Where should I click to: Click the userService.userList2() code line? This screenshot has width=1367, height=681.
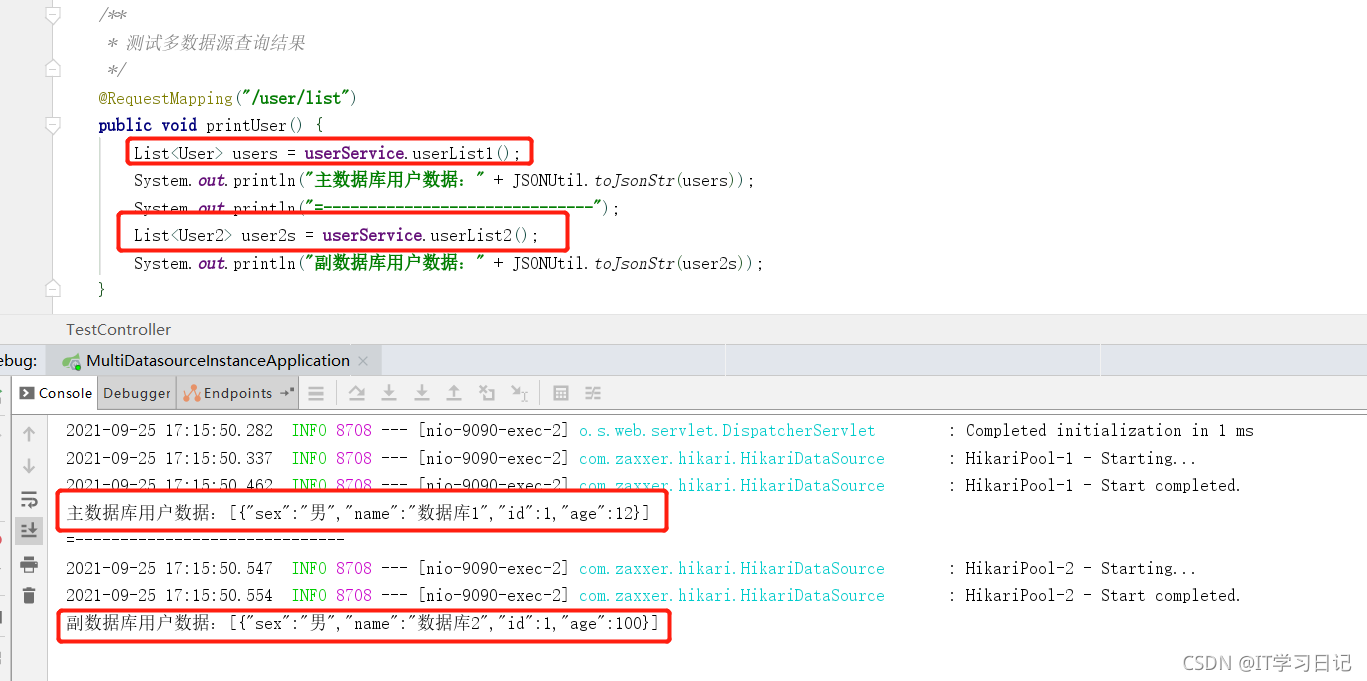[x=336, y=236]
